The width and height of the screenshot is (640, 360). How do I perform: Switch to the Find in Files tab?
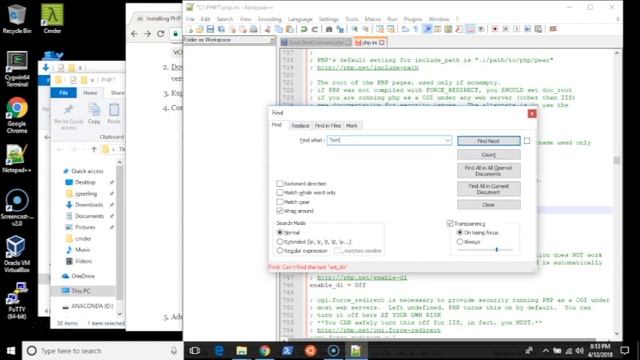[328, 126]
